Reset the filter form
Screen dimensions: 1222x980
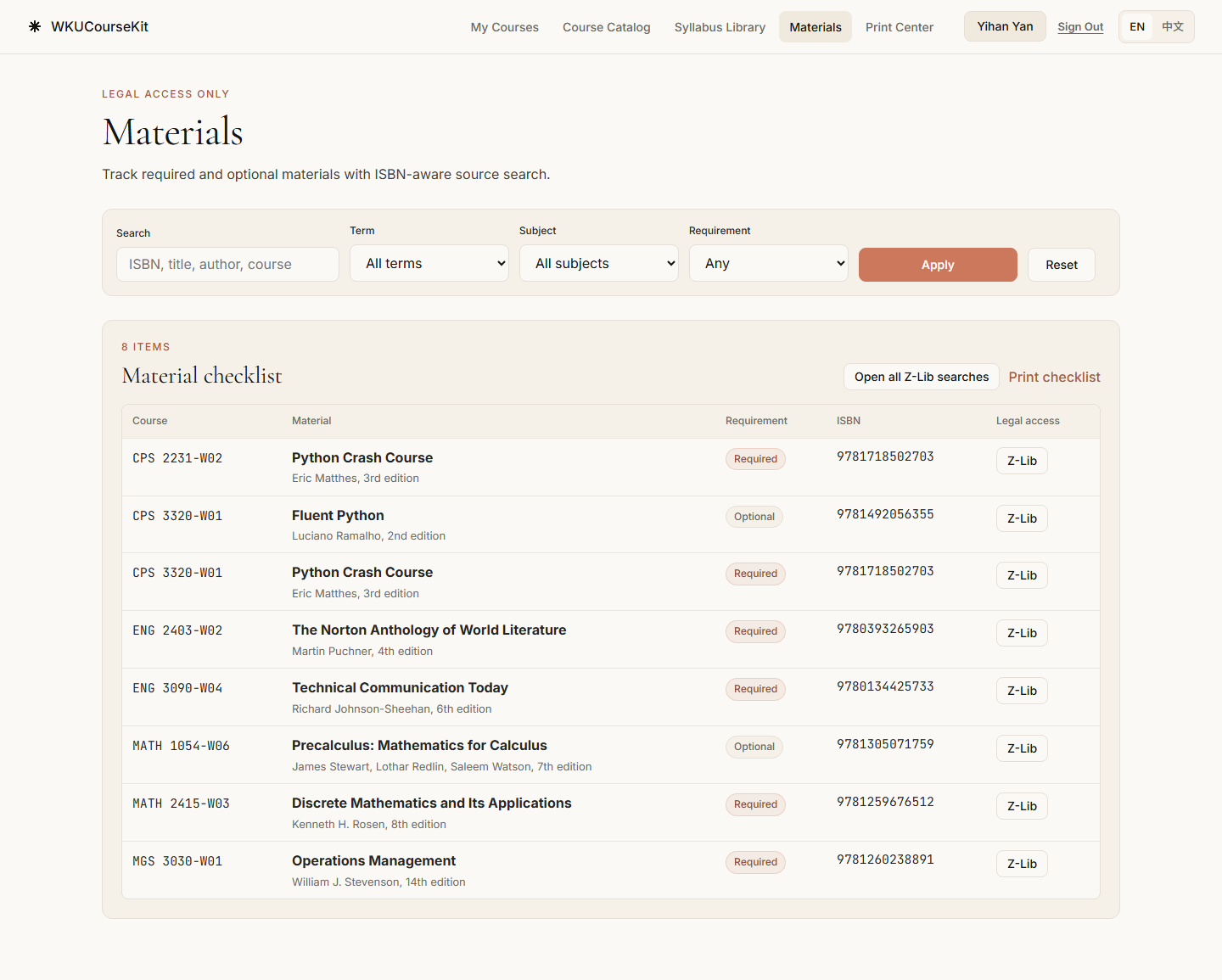(x=1062, y=265)
